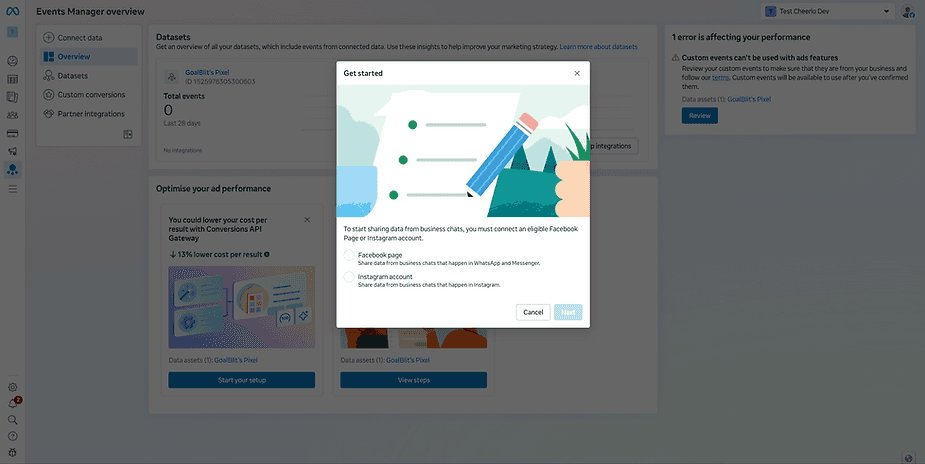Image resolution: width=925 pixels, height=464 pixels.
Task: Open Datasets in the navigation
Action: click(89, 76)
